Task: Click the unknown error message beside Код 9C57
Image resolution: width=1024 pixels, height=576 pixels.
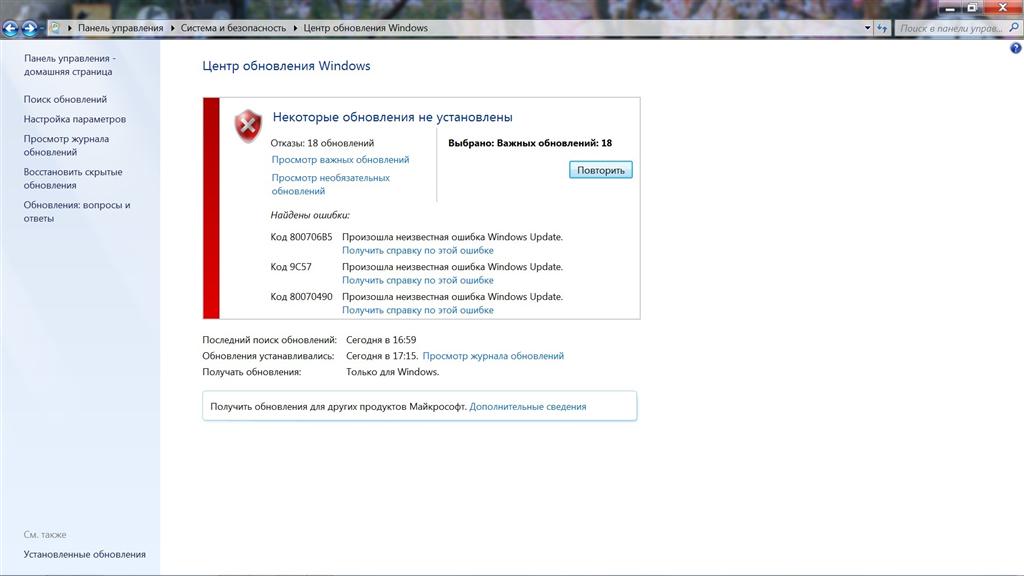Action: tap(453, 266)
